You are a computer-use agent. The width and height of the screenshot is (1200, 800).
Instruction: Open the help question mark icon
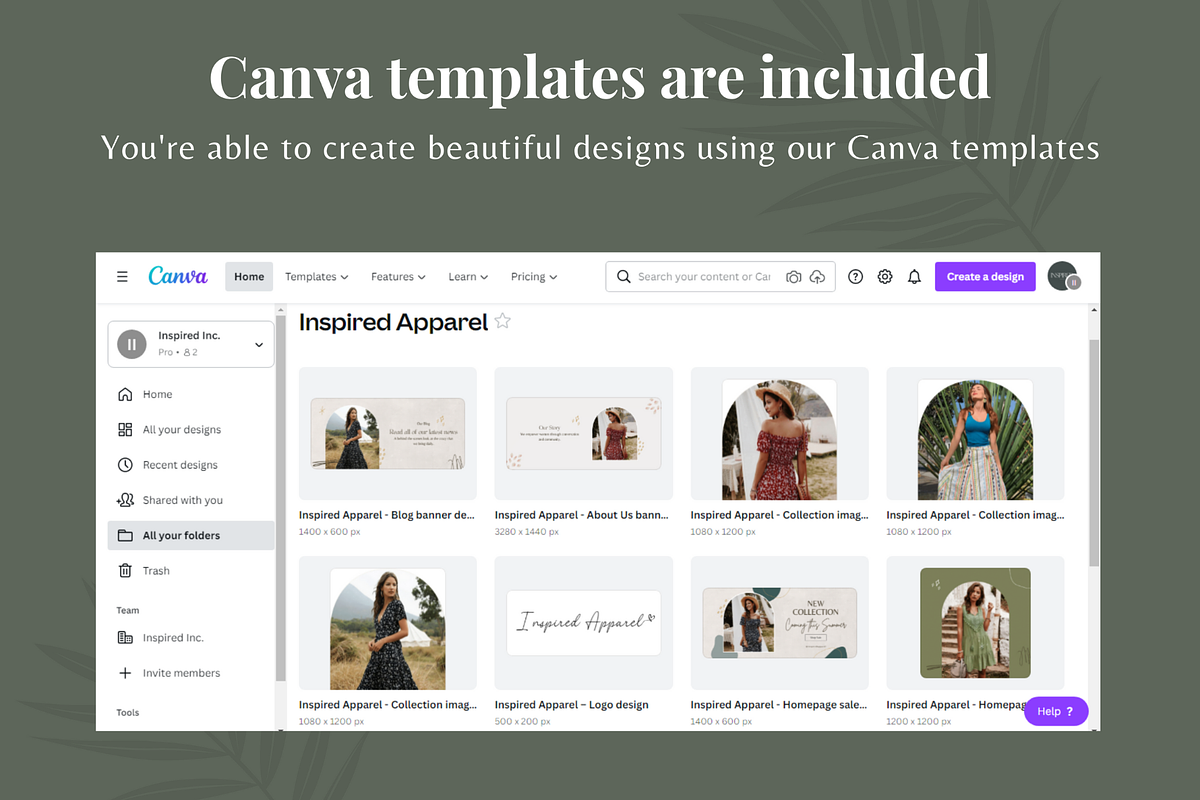pos(855,277)
